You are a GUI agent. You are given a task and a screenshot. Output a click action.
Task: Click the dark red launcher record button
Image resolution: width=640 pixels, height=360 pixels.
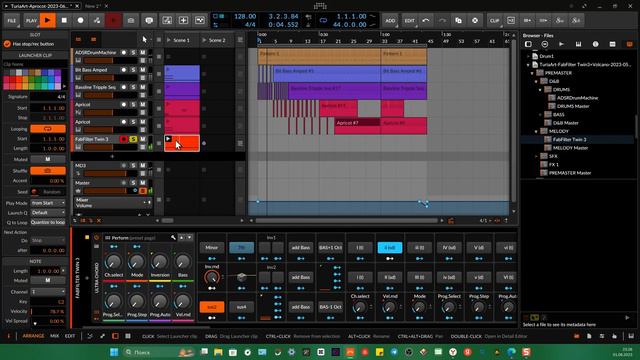[113, 20]
